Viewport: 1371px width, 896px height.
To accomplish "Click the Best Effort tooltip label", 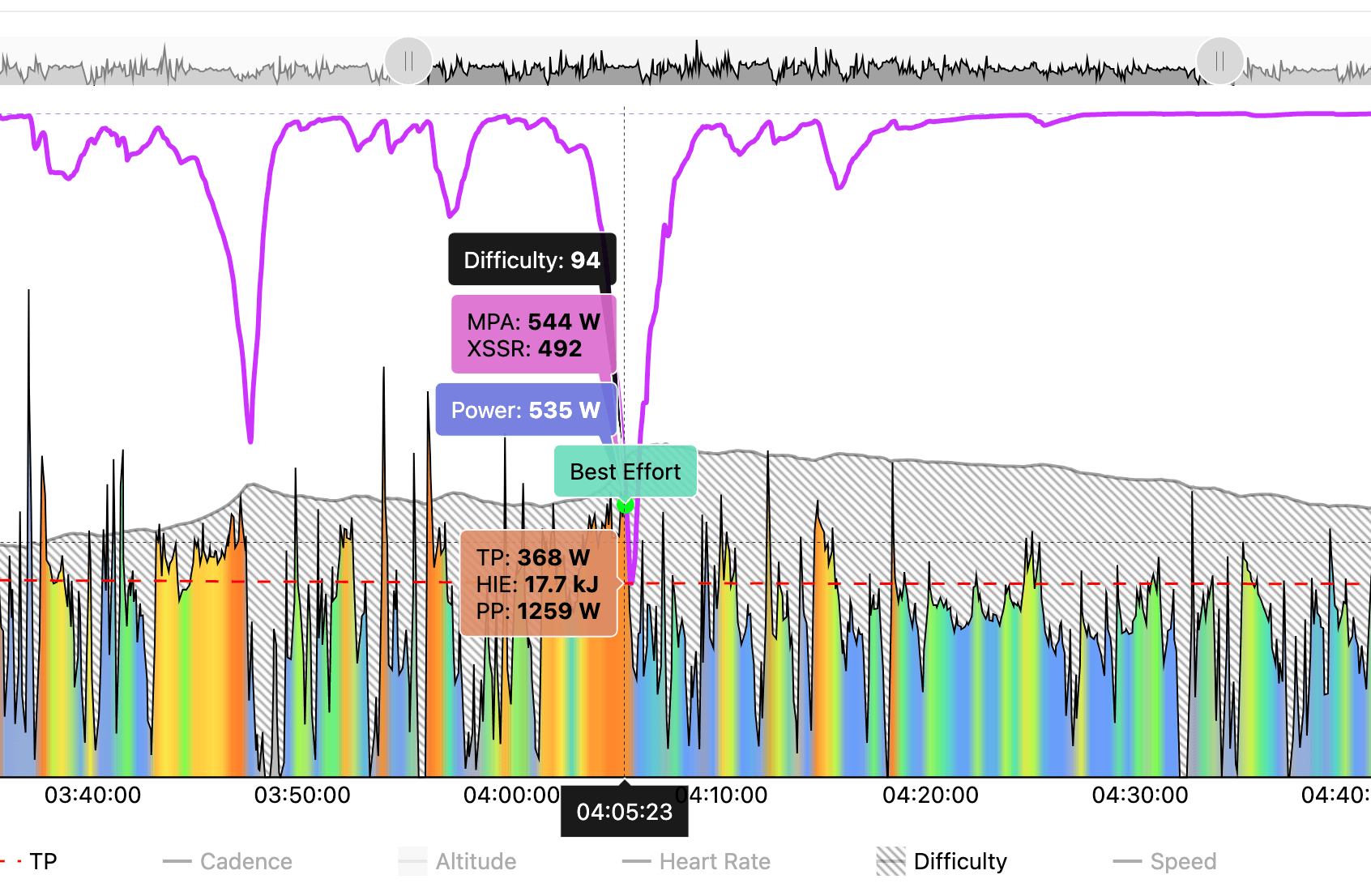I will click(x=625, y=471).
